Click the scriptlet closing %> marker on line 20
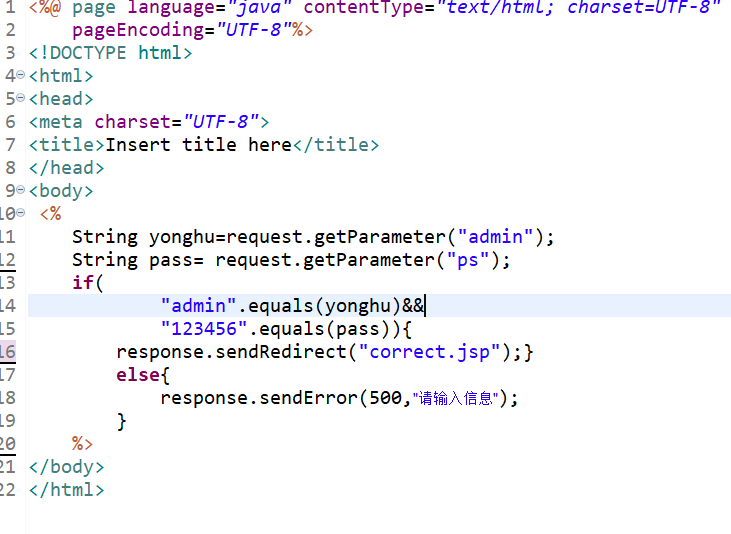The image size is (731, 534). pyautogui.click(x=83, y=444)
